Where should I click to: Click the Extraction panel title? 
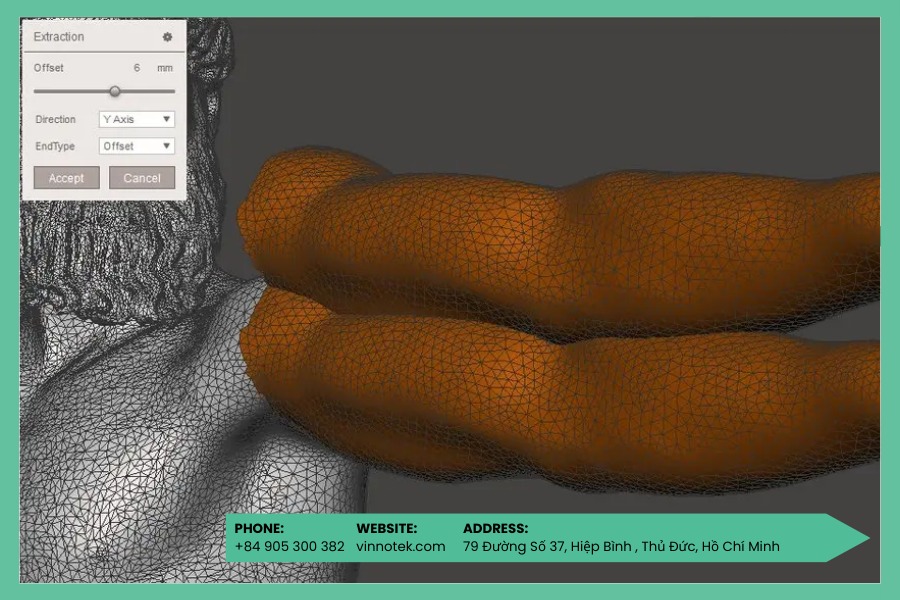pos(59,37)
